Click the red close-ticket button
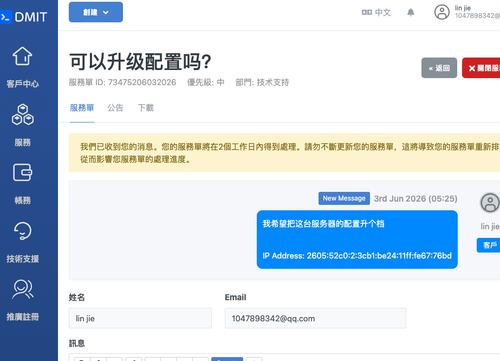Viewport: 500px width, 361px height. tap(481, 68)
